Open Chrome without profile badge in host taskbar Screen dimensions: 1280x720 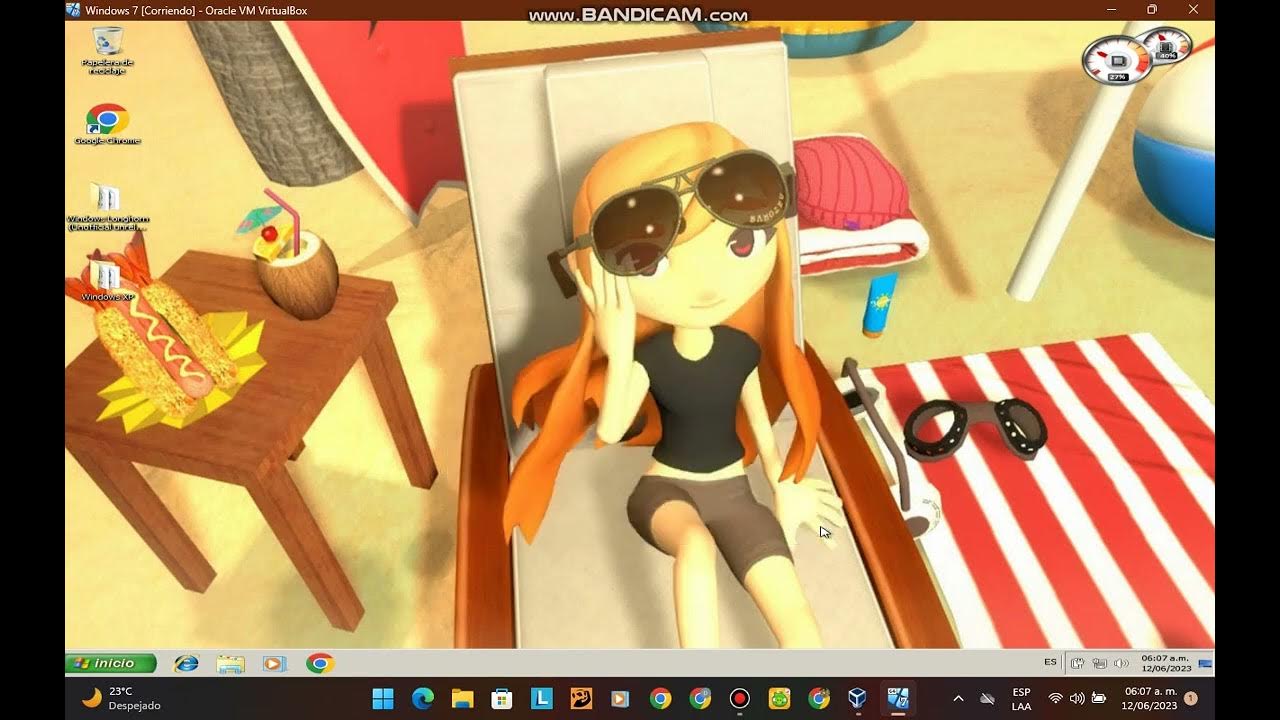pos(660,698)
